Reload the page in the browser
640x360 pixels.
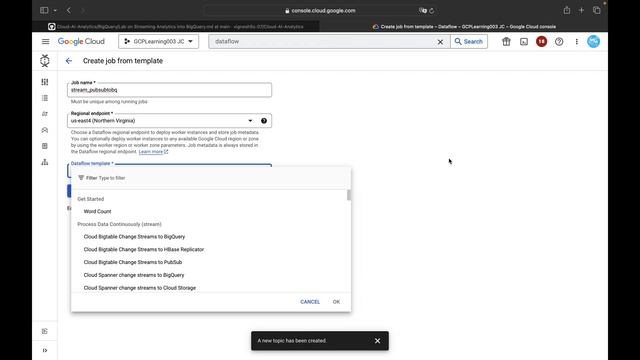pos(432,11)
